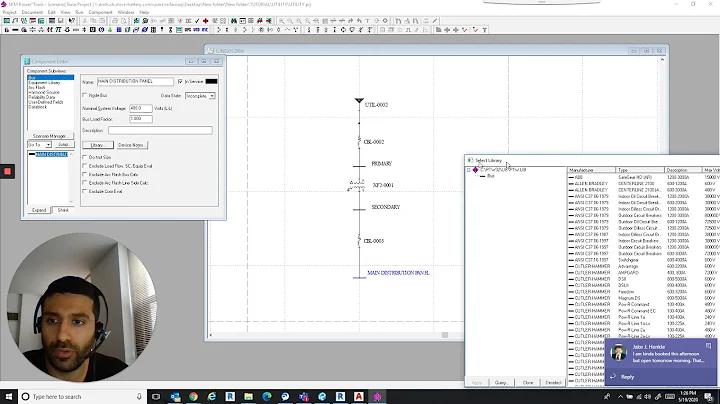
Task: Click the Device Notes button
Action: (x=131, y=145)
